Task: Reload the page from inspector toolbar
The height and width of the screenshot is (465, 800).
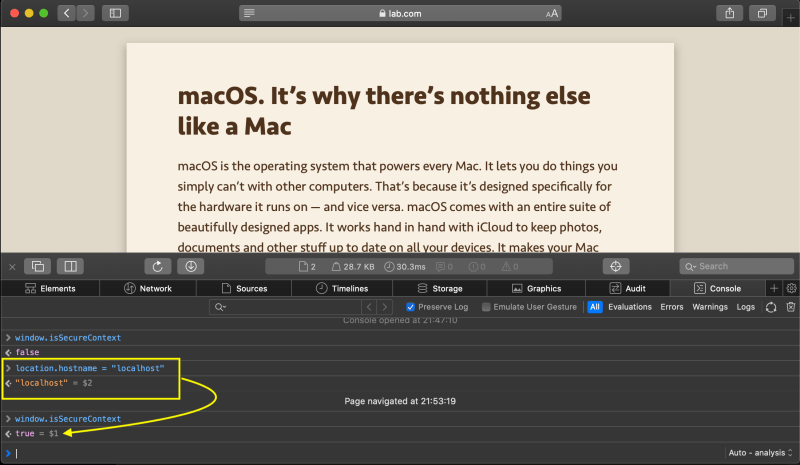Action: pos(158,266)
